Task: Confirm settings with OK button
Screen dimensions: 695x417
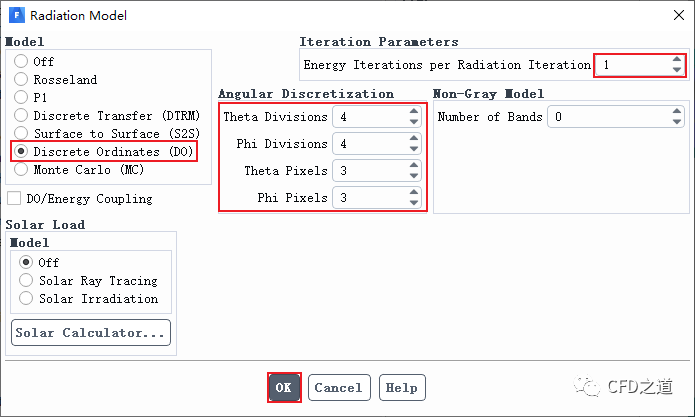Action: coord(283,387)
